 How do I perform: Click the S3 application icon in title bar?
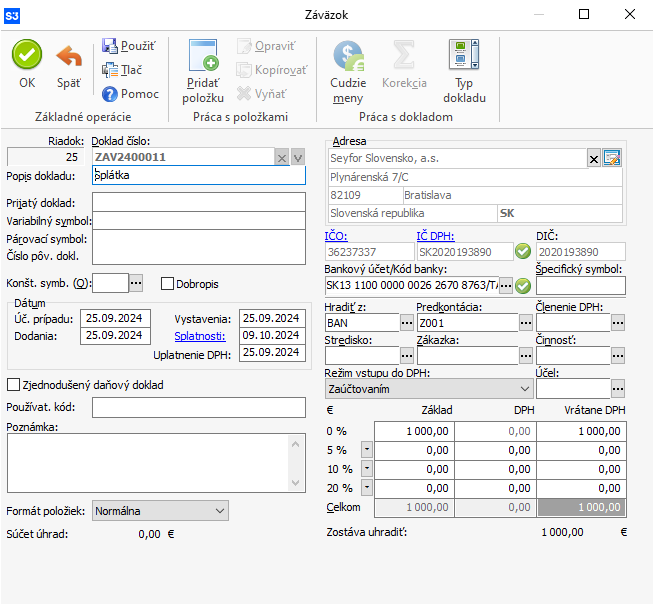12,16
